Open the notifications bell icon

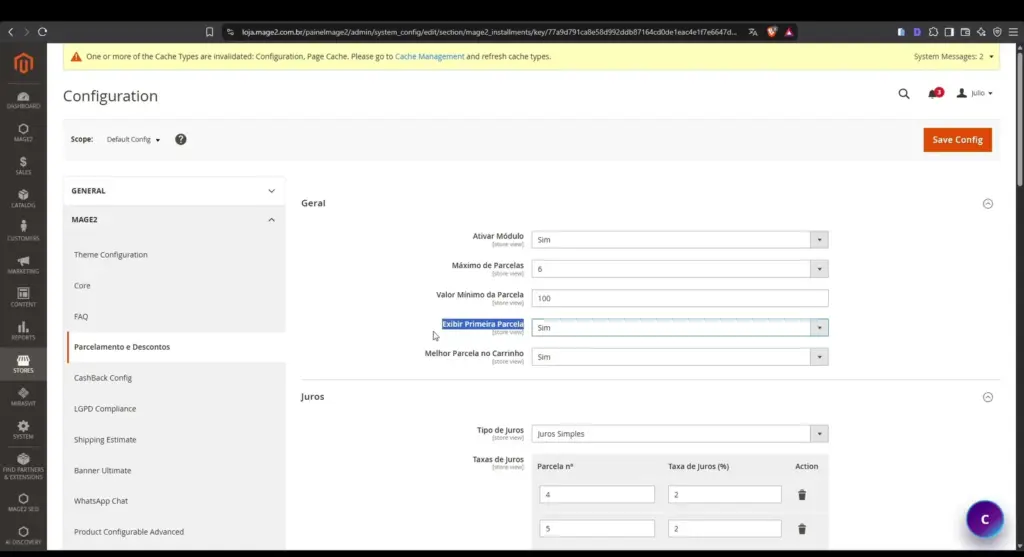tap(934, 93)
